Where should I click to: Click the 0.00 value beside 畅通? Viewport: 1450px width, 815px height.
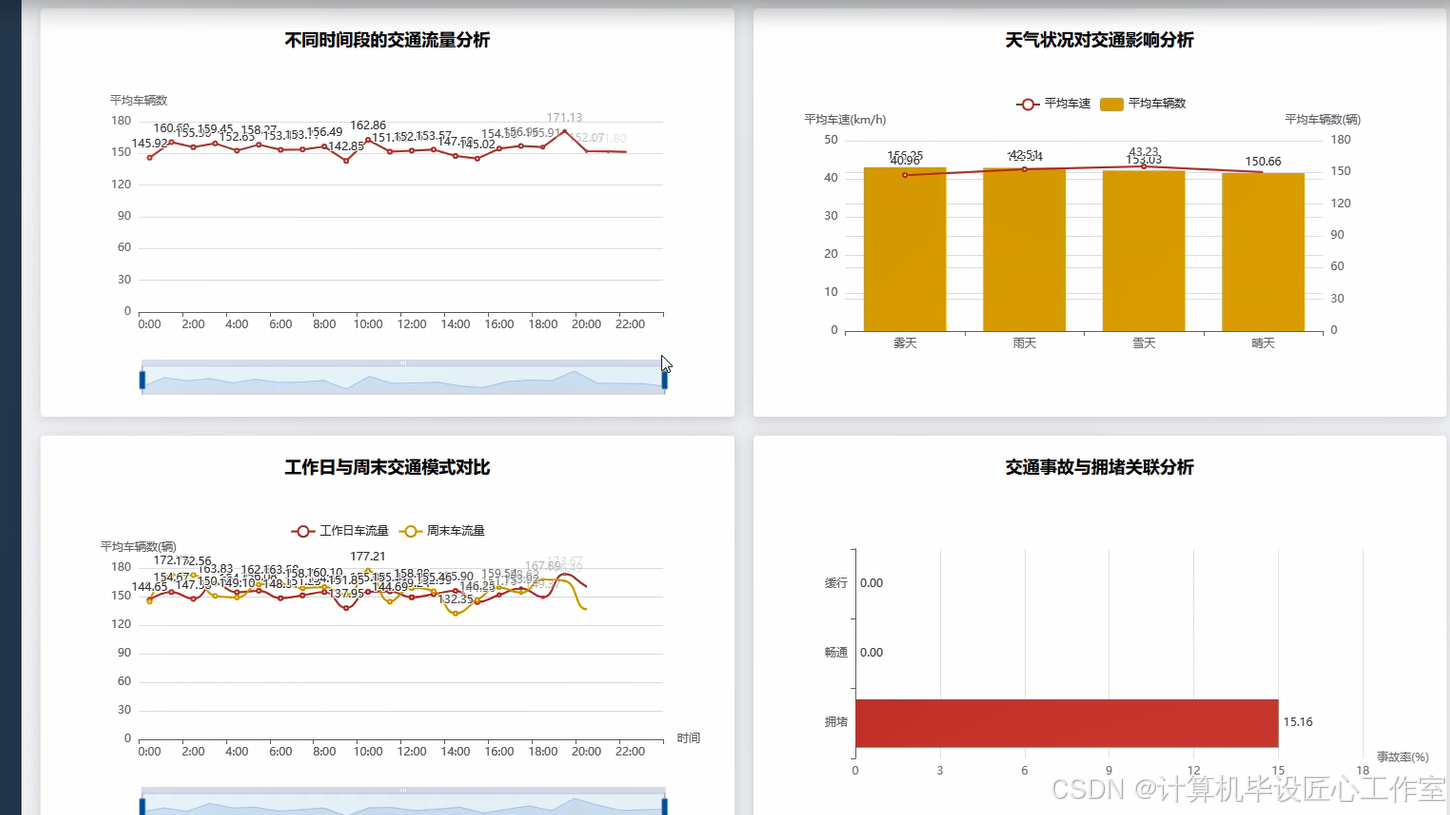(872, 653)
